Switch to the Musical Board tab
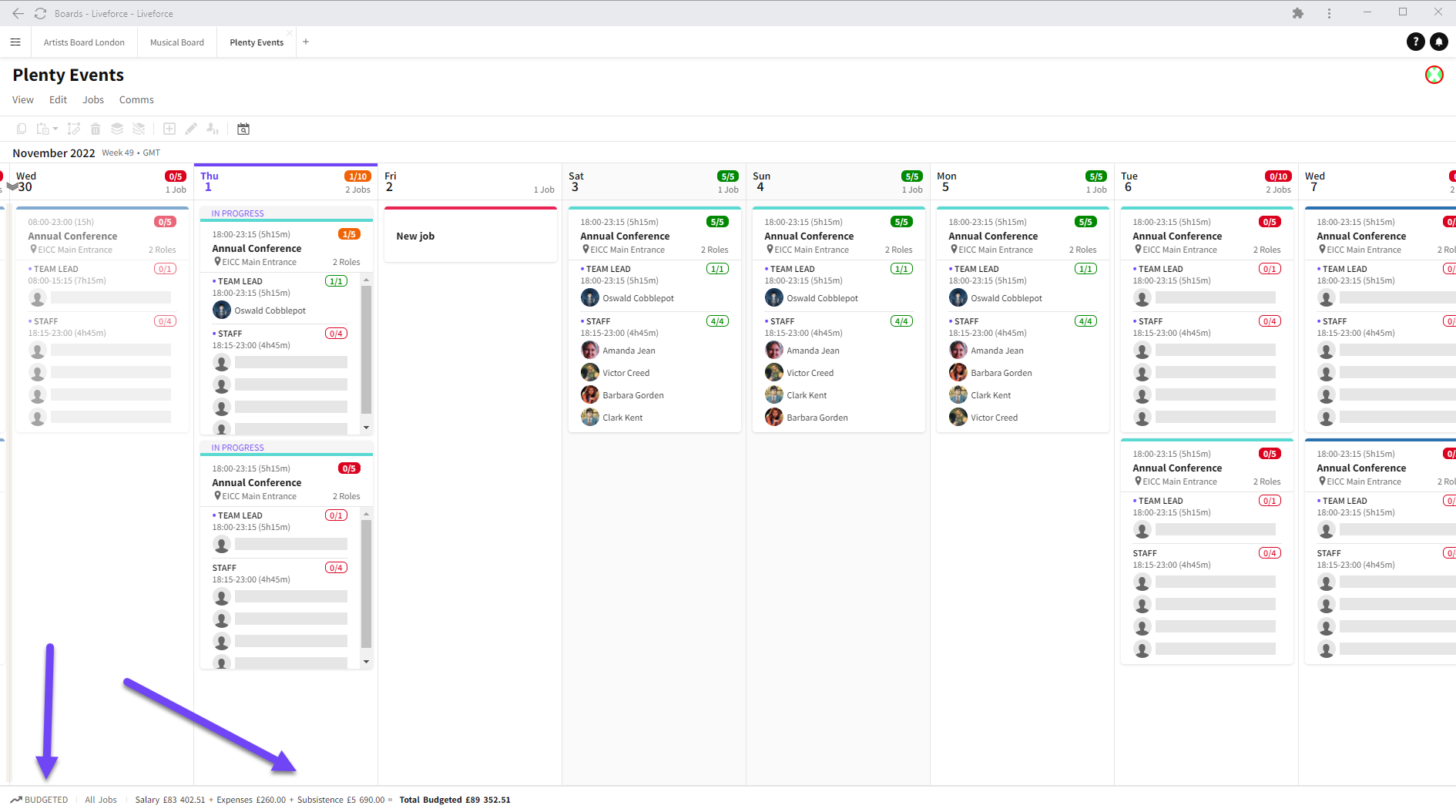Image resolution: width=1456 pixels, height=812 pixels. point(177,42)
